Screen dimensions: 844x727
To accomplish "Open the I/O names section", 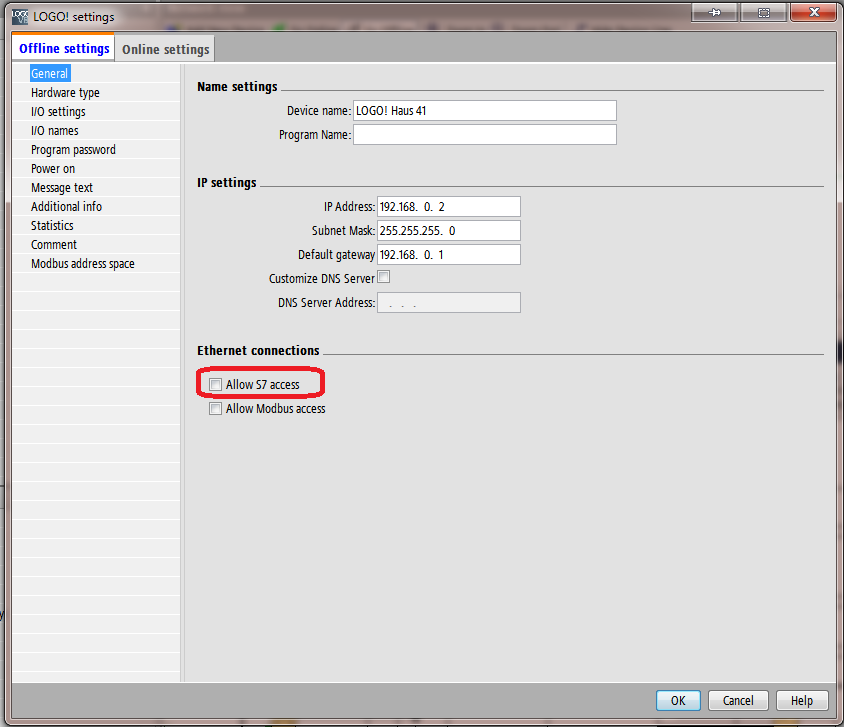I will point(54,131).
